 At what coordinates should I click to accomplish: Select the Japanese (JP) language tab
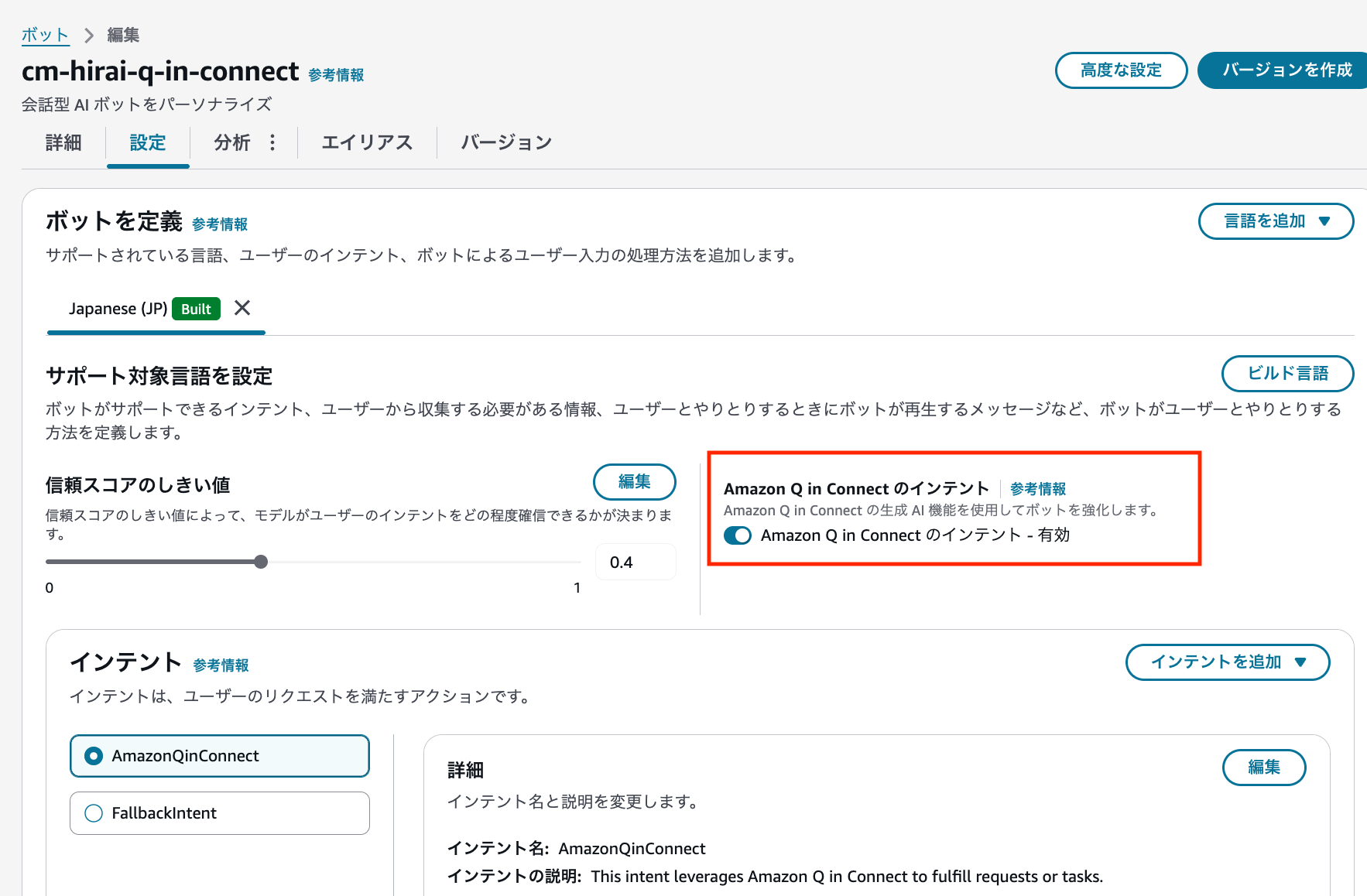click(118, 309)
